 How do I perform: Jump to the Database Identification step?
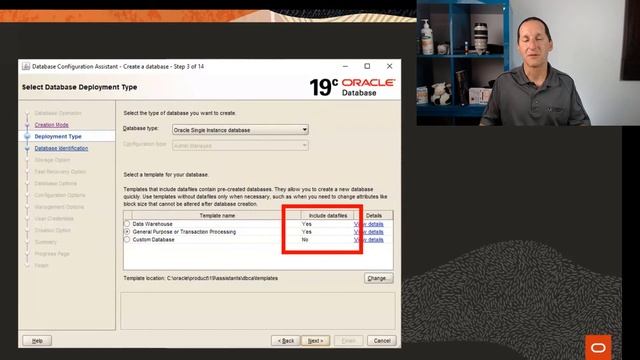coord(61,148)
